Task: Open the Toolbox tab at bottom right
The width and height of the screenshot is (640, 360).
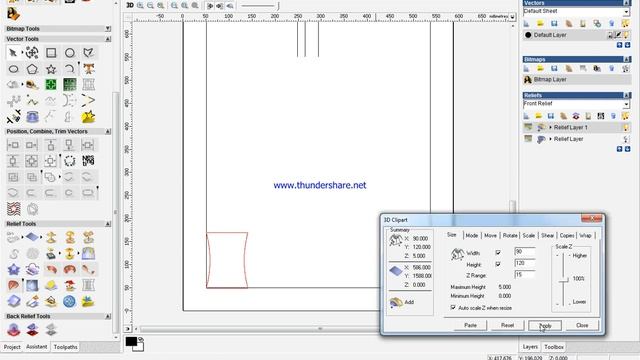Action: (x=554, y=347)
